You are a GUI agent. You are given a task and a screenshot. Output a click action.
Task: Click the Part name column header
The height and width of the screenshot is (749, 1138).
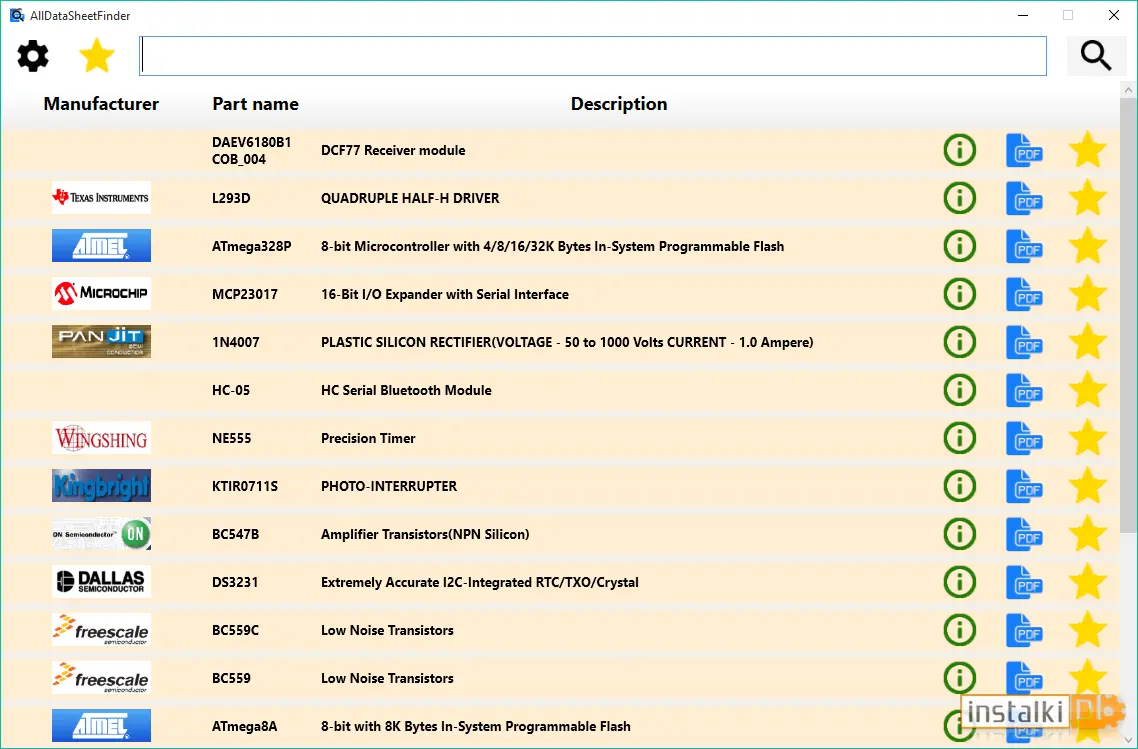255,104
